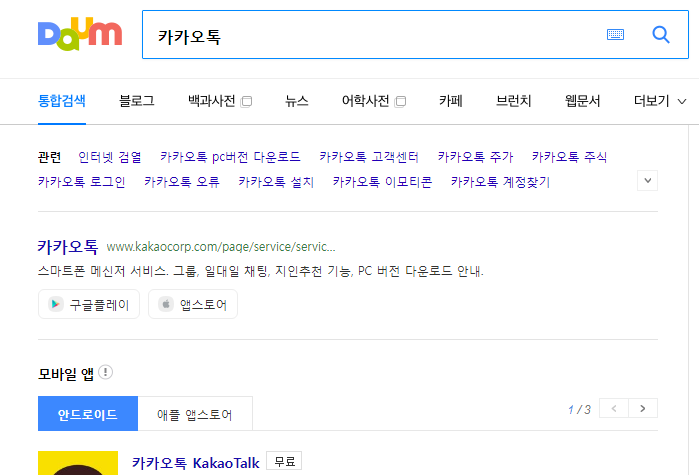699x475 pixels.
Task: Open the 카카오톡 KakaoTalk app link
Action: coord(196,463)
